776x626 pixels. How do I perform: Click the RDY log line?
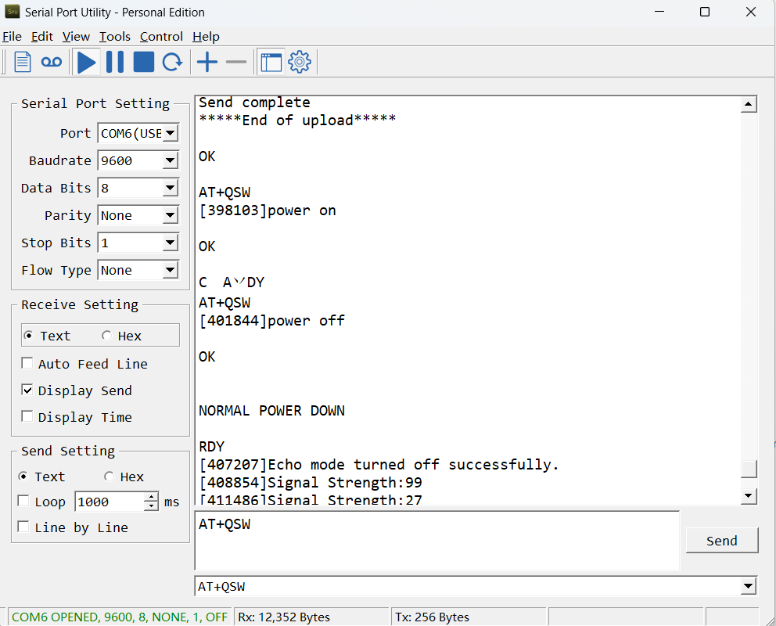(212, 447)
